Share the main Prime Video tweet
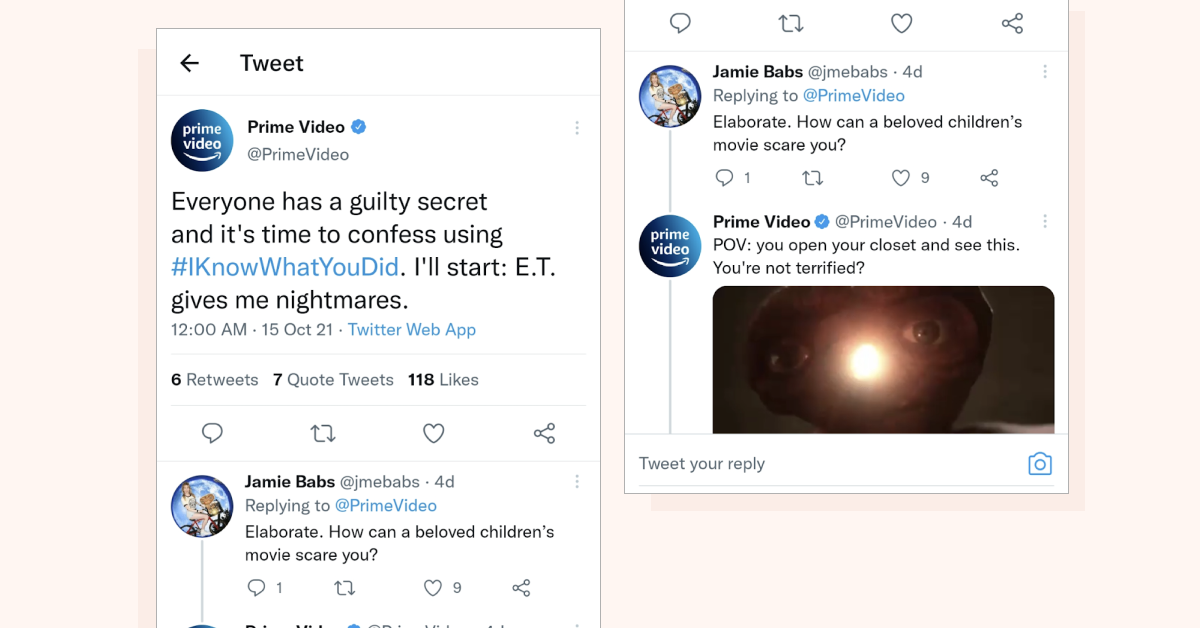This screenshot has width=1200, height=628. (544, 433)
